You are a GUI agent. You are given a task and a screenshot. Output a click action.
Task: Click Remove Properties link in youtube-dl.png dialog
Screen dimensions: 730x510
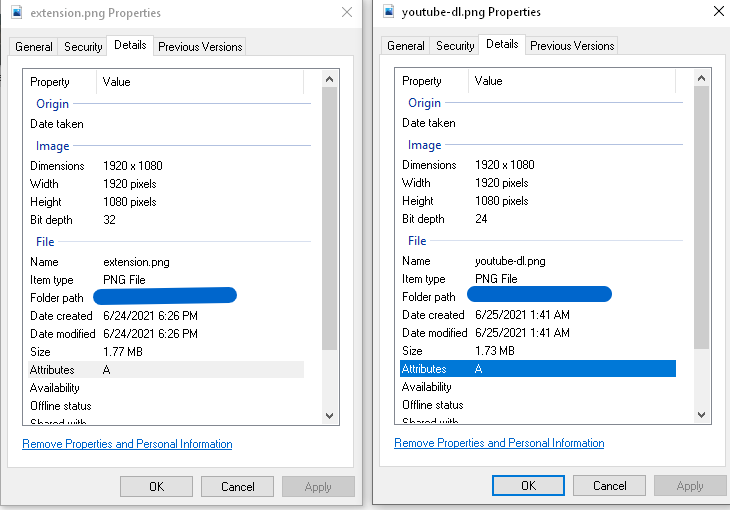tap(499, 443)
